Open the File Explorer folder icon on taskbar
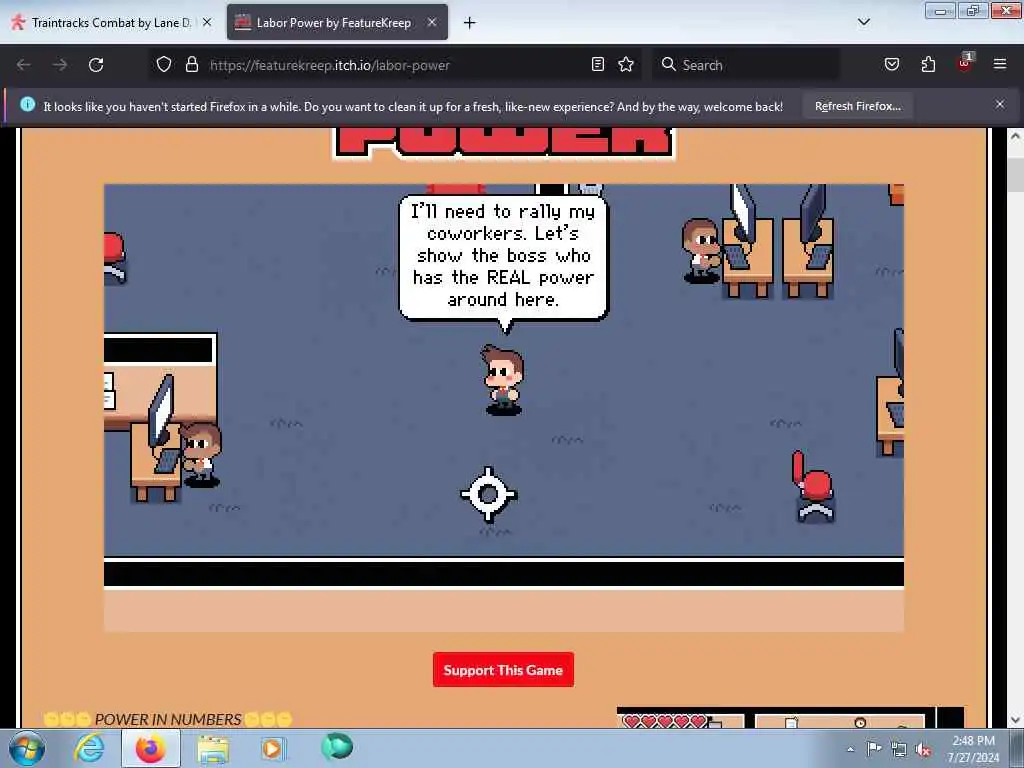Screen dimensions: 1024x768 coord(213,748)
